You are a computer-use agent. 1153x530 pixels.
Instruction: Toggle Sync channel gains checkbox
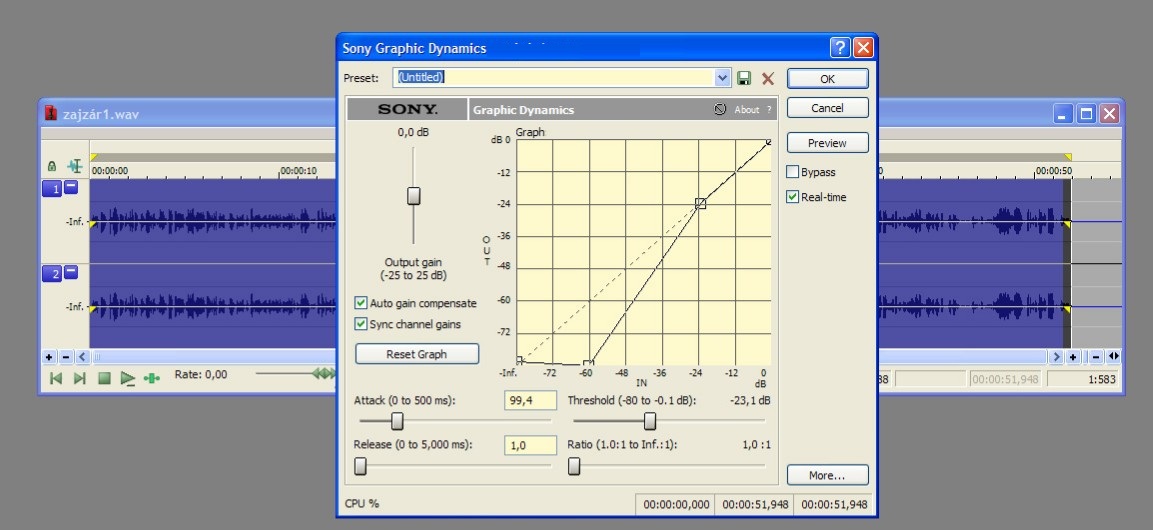[x=361, y=324]
